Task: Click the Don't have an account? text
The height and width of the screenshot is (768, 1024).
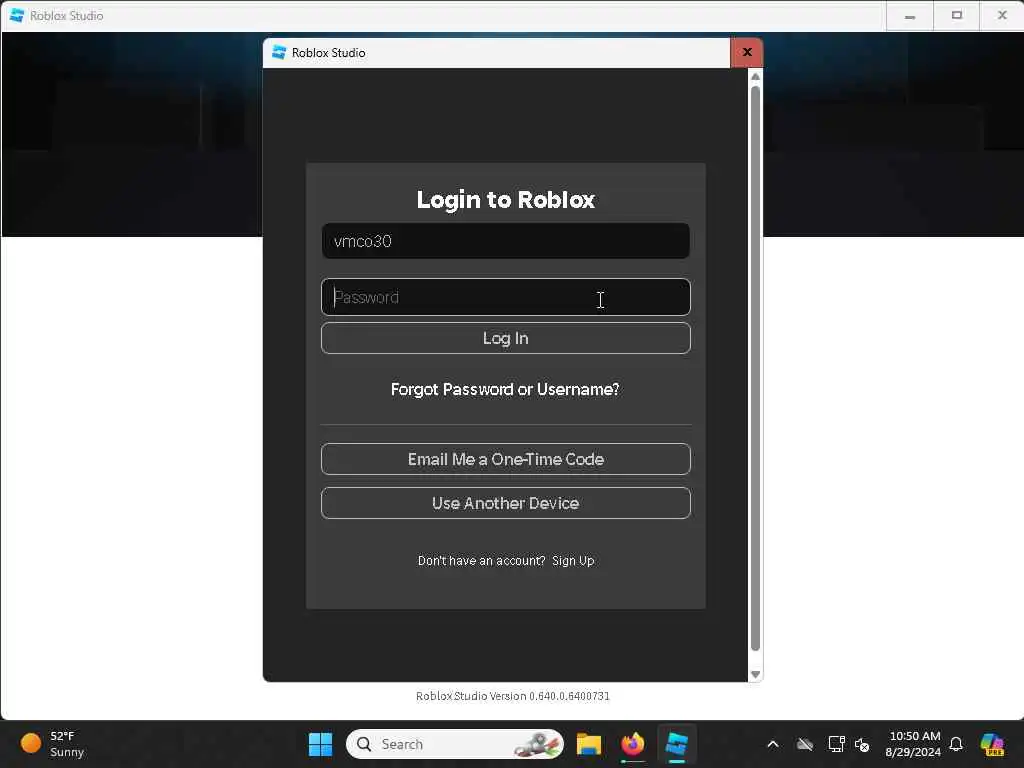Action: [x=481, y=560]
